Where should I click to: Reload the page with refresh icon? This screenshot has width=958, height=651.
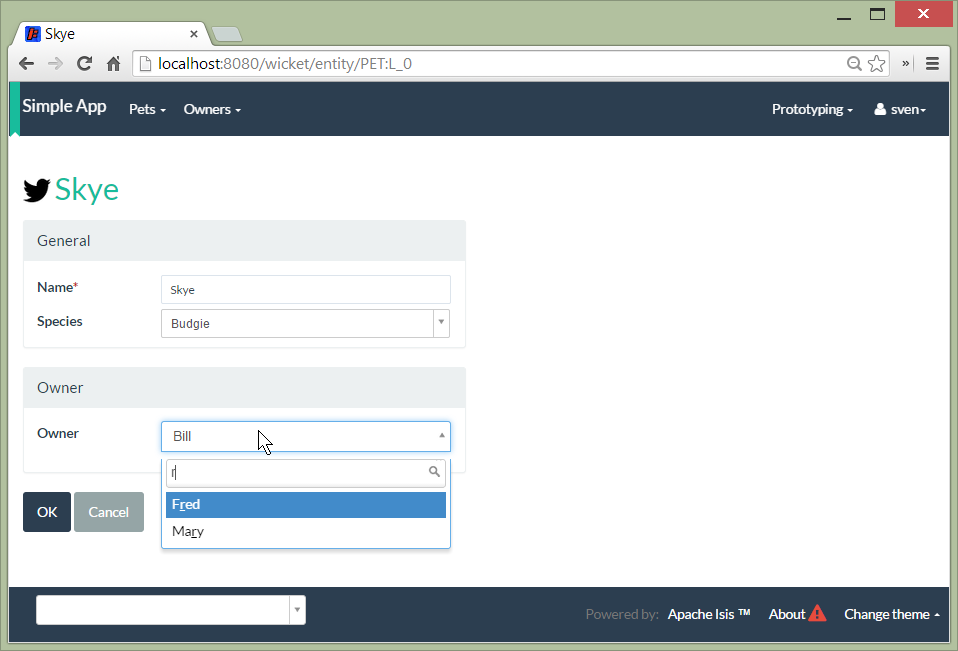(x=84, y=63)
